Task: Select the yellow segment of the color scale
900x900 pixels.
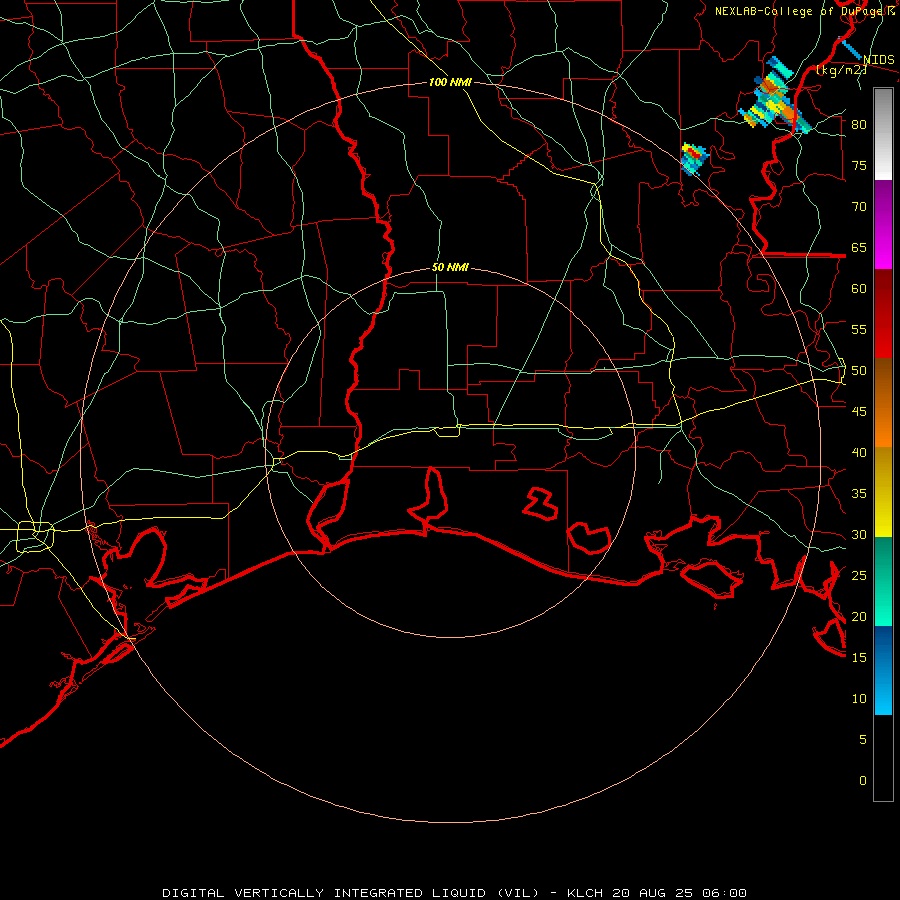Action: pos(883,492)
